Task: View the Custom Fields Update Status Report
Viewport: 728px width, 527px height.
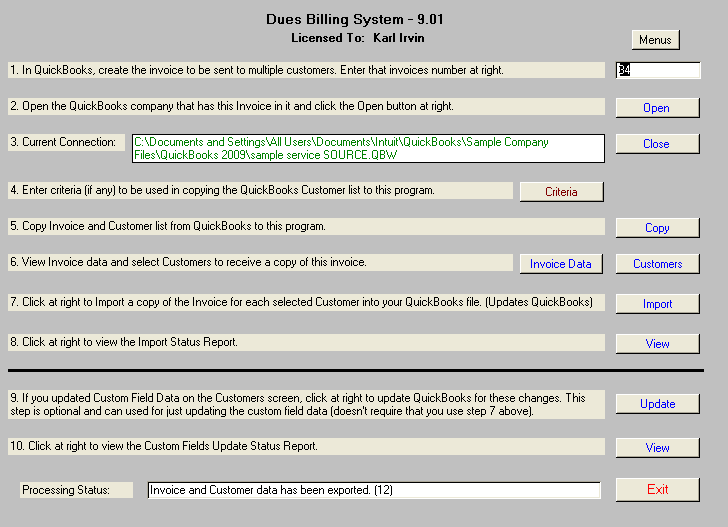Action: click(657, 448)
